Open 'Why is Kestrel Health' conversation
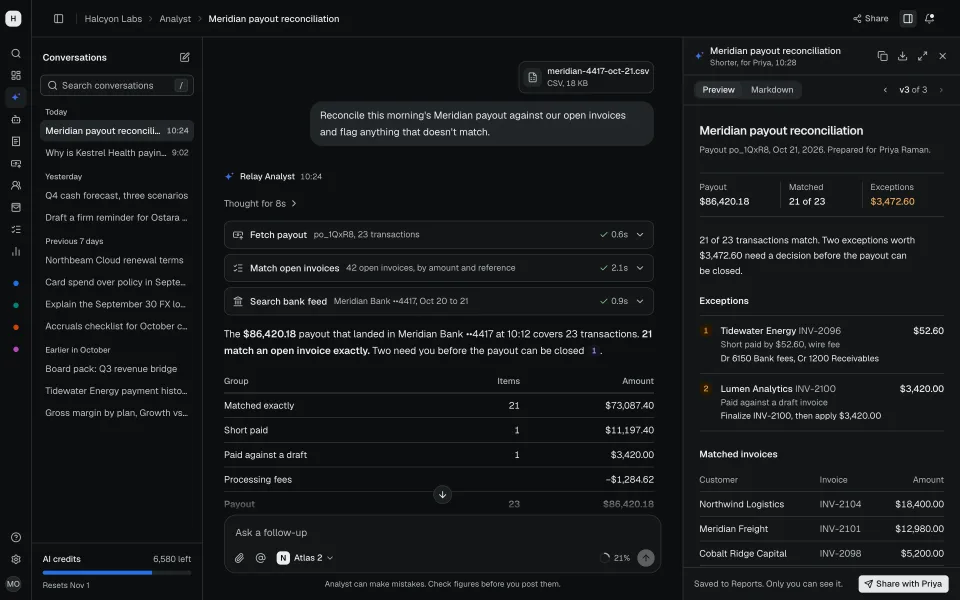This screenshot has width=960, height=600. point(117,152)
